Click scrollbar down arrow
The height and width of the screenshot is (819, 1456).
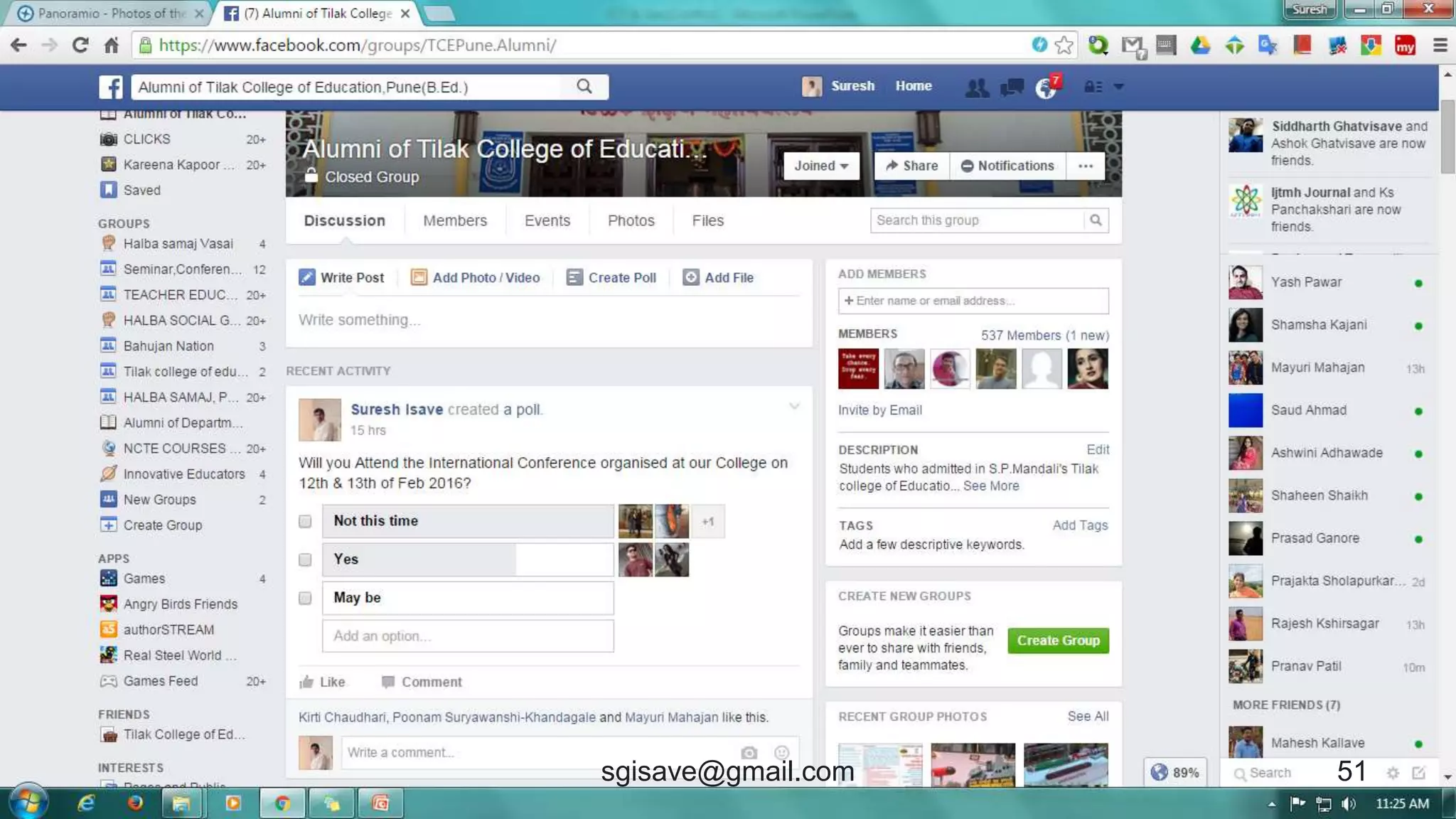pyautogui.click(x=1447, y=778)
